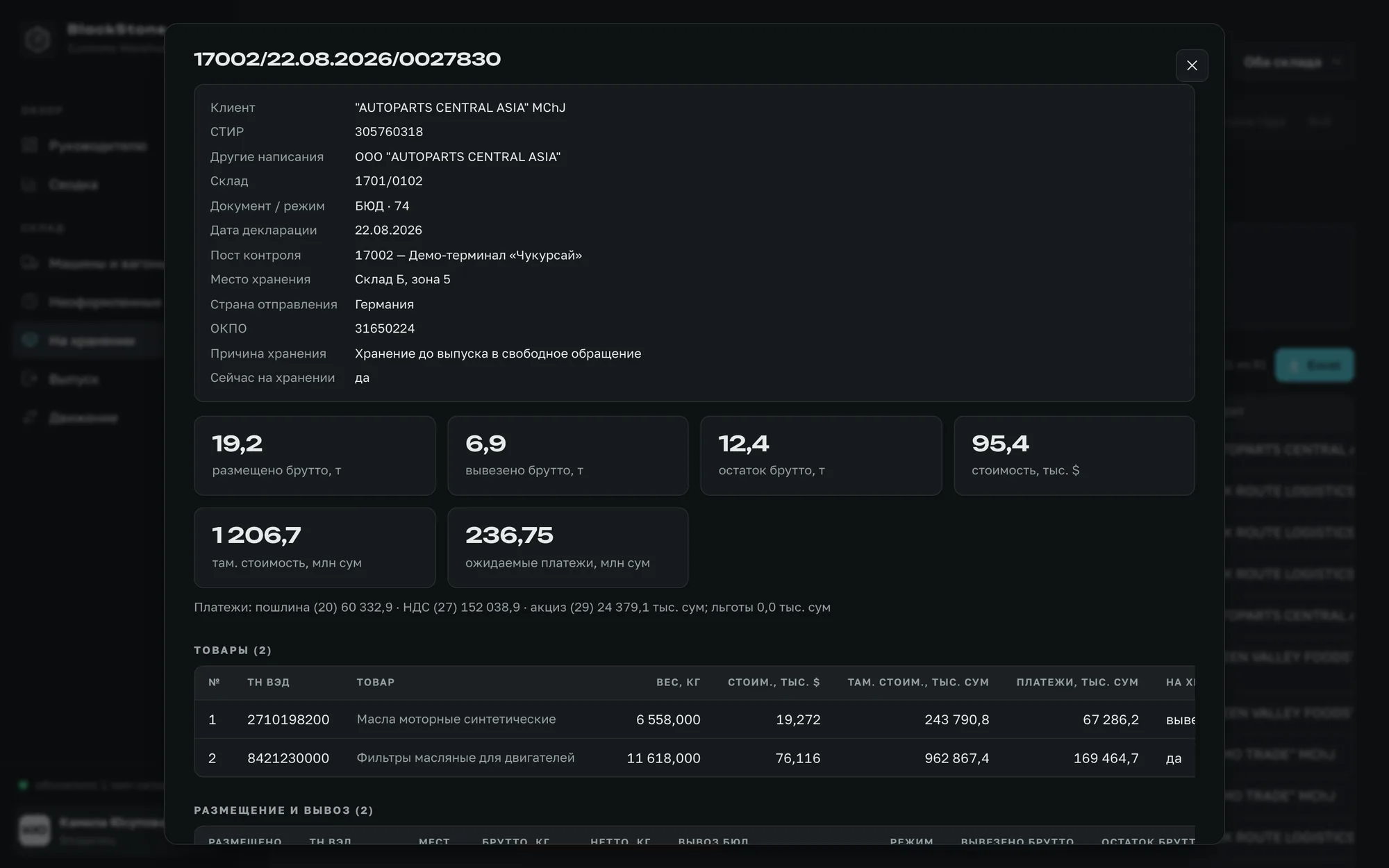This screenshot has height=868, width=1389.
Task: Select storage reason 'Хранение до выпуска в свободное обращение'
Action: [498, 353]
